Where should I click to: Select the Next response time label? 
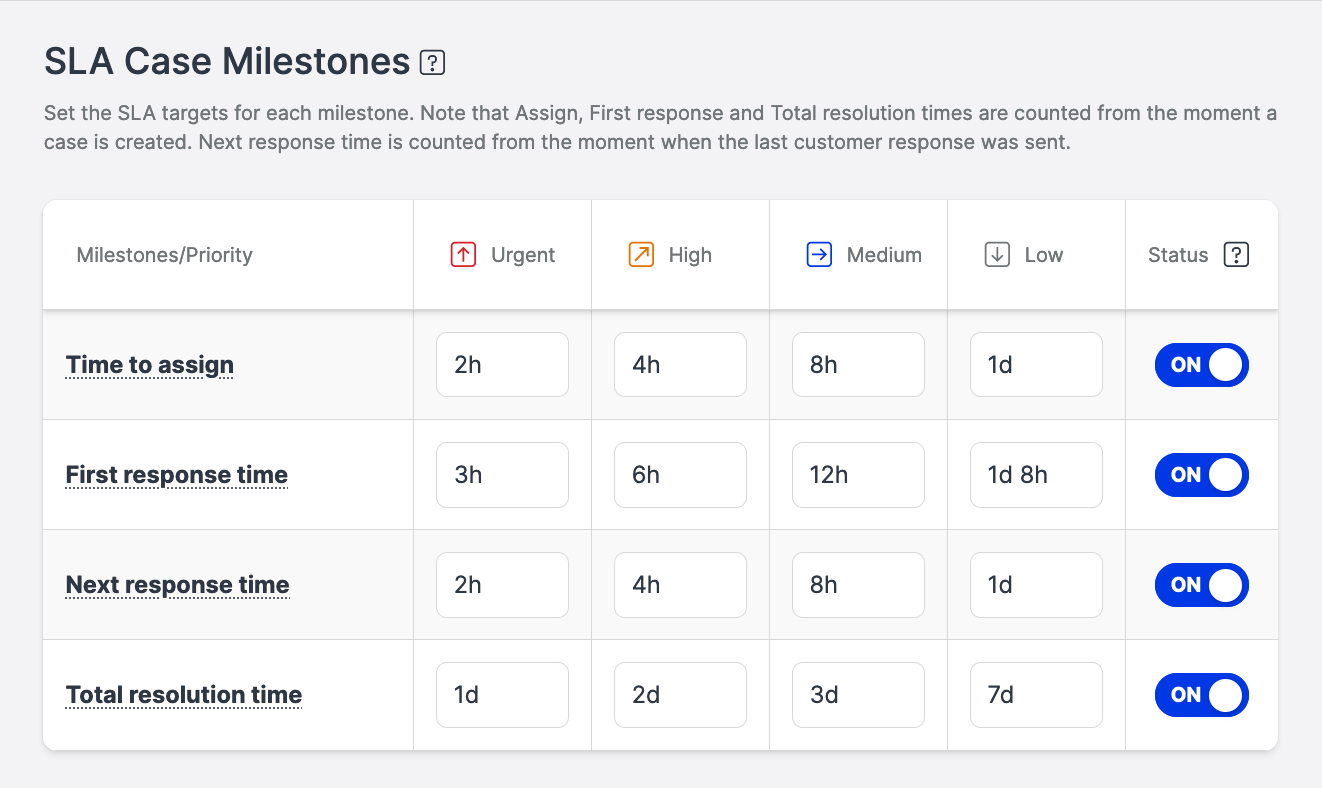point(178,585)
